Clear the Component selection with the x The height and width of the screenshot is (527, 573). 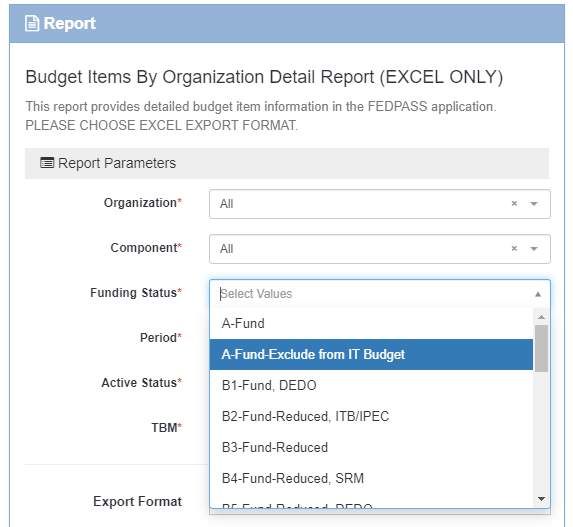(x=514, y=249)
